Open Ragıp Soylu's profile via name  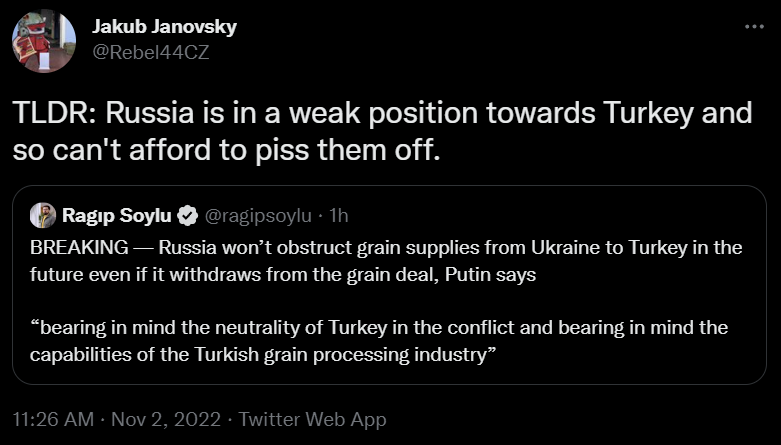click(x=116, y=215)
